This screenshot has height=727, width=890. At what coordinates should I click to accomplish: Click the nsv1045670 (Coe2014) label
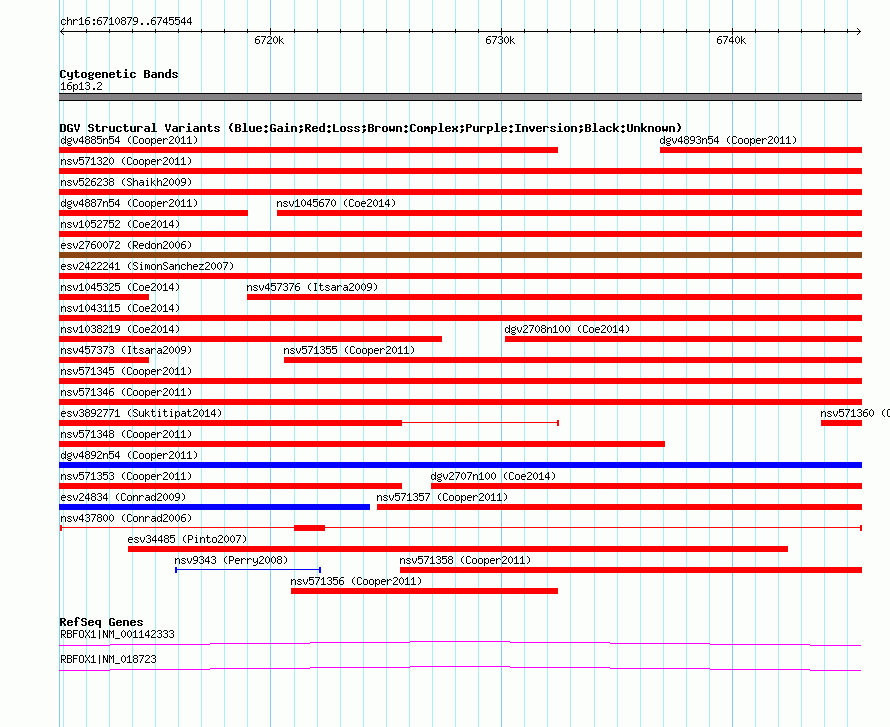tap(336, 203)
